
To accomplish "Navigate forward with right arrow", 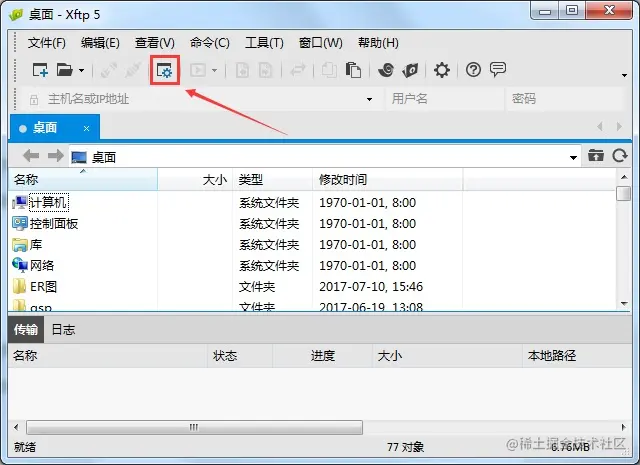I will (56, 156).
